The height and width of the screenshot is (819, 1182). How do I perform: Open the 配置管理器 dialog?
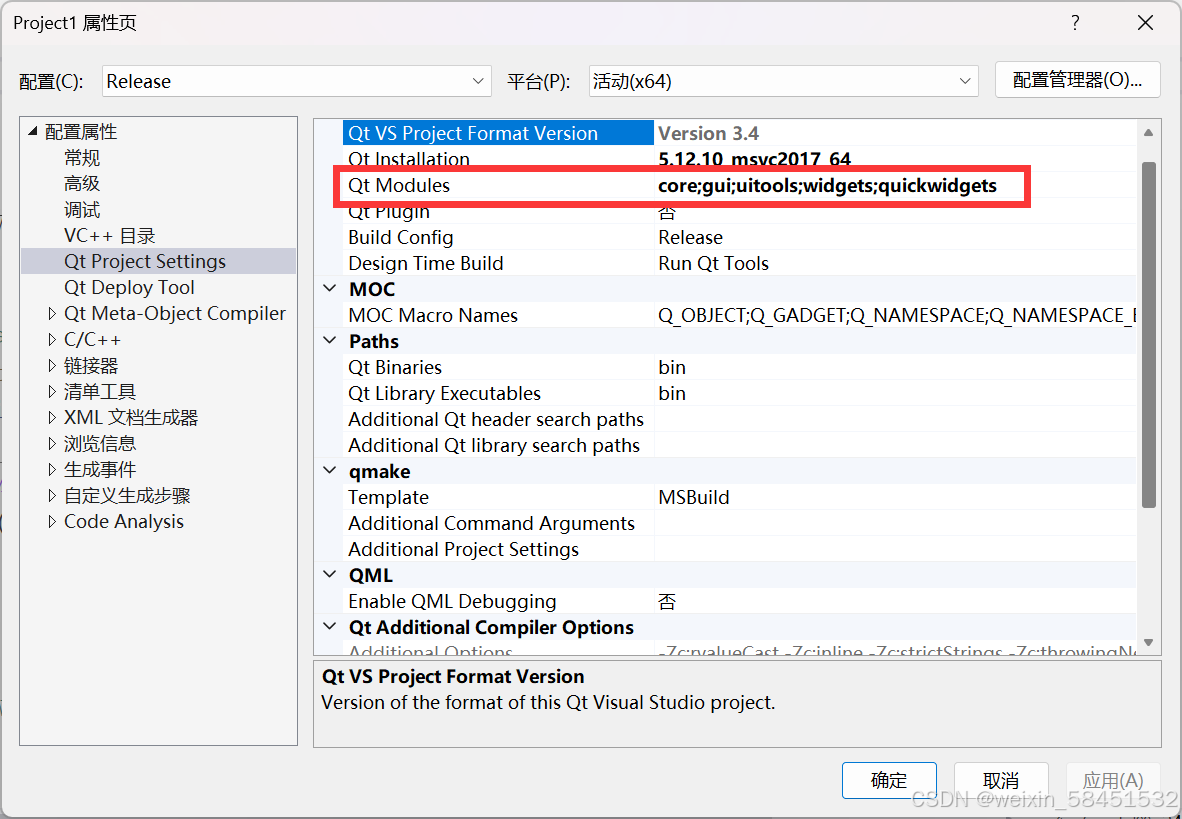coord(1077,80)
